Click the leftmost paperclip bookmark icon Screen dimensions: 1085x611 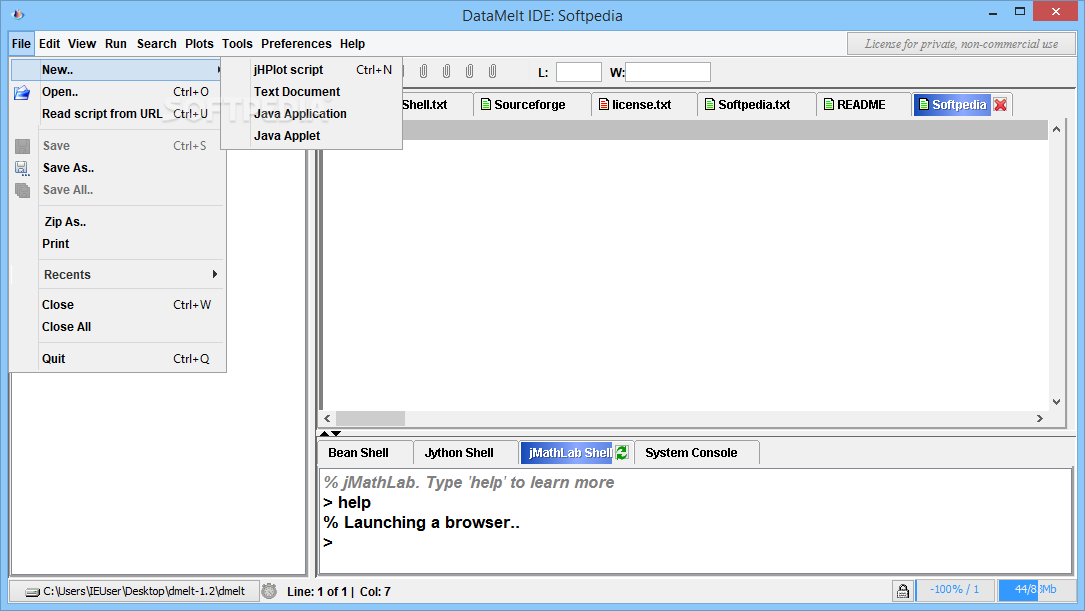tap(423, 71)
